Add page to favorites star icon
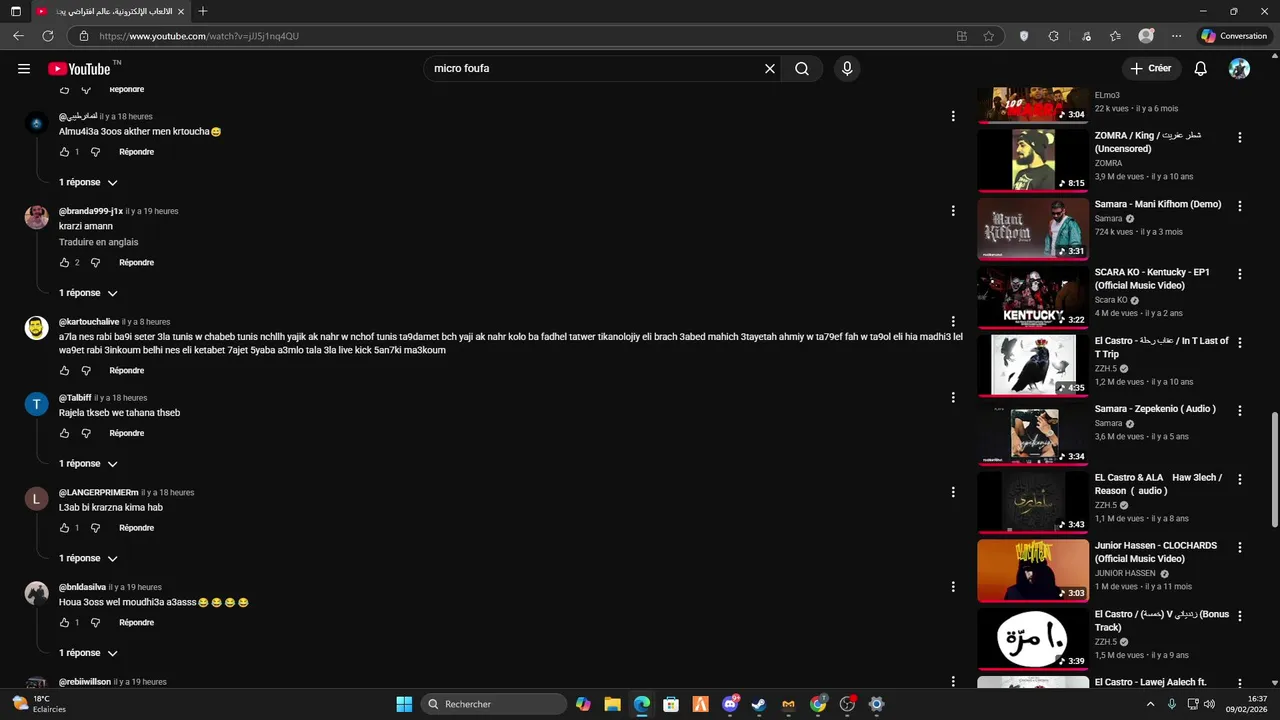 [x=989, y=36]
